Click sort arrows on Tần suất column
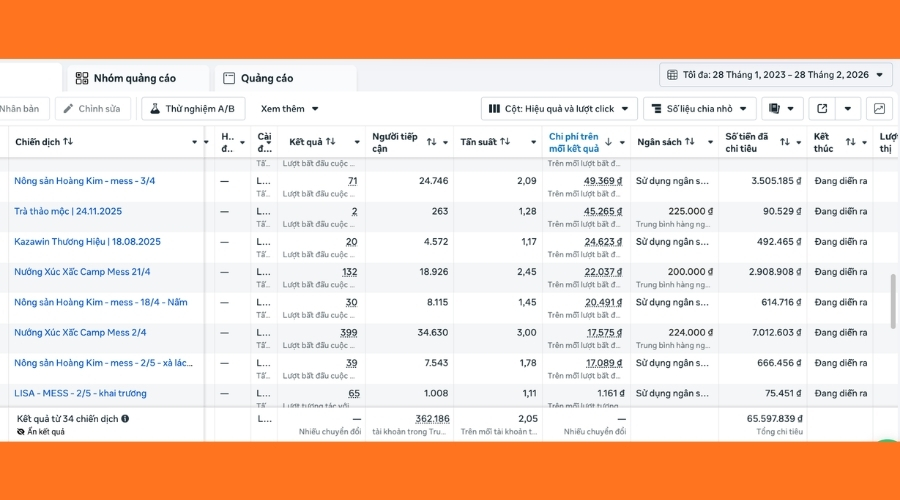900x500 pixels. point(505,142)
